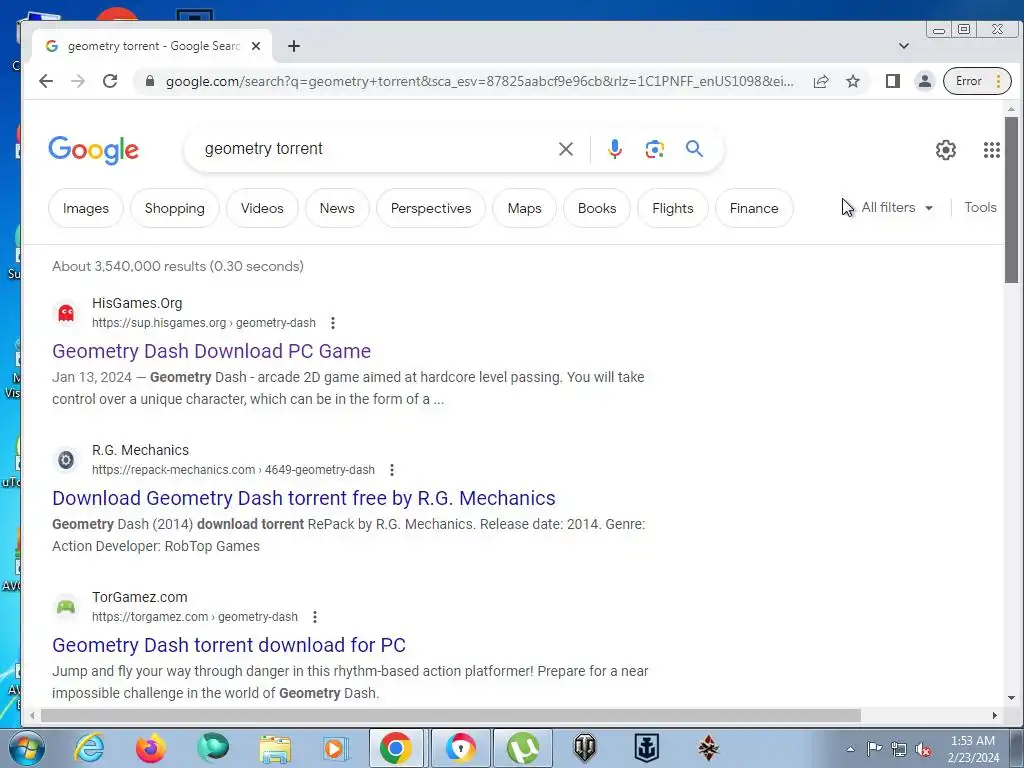Screen dimensions: 1024x768
Task: Open Geometry Dash torrent download for PC link
Action: 229,645
